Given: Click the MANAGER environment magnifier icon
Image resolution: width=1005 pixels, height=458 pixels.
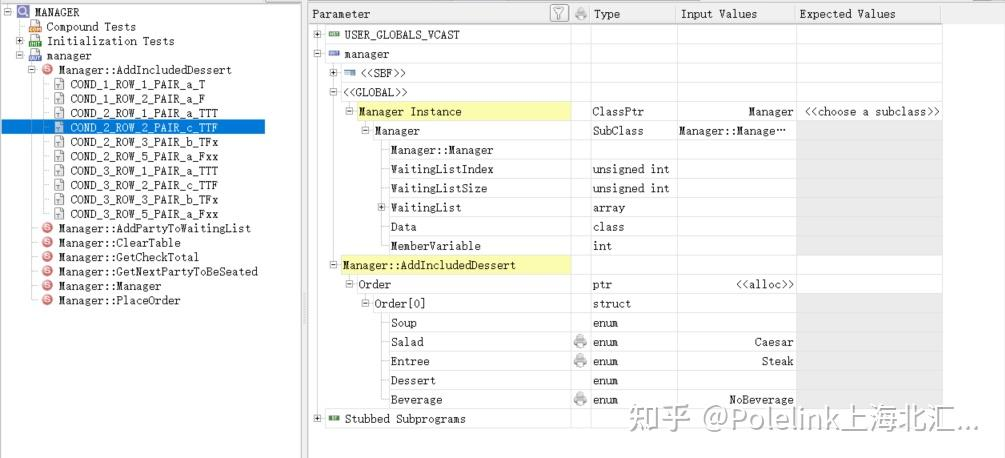Looking at the screenshot, I should (24, 12).
